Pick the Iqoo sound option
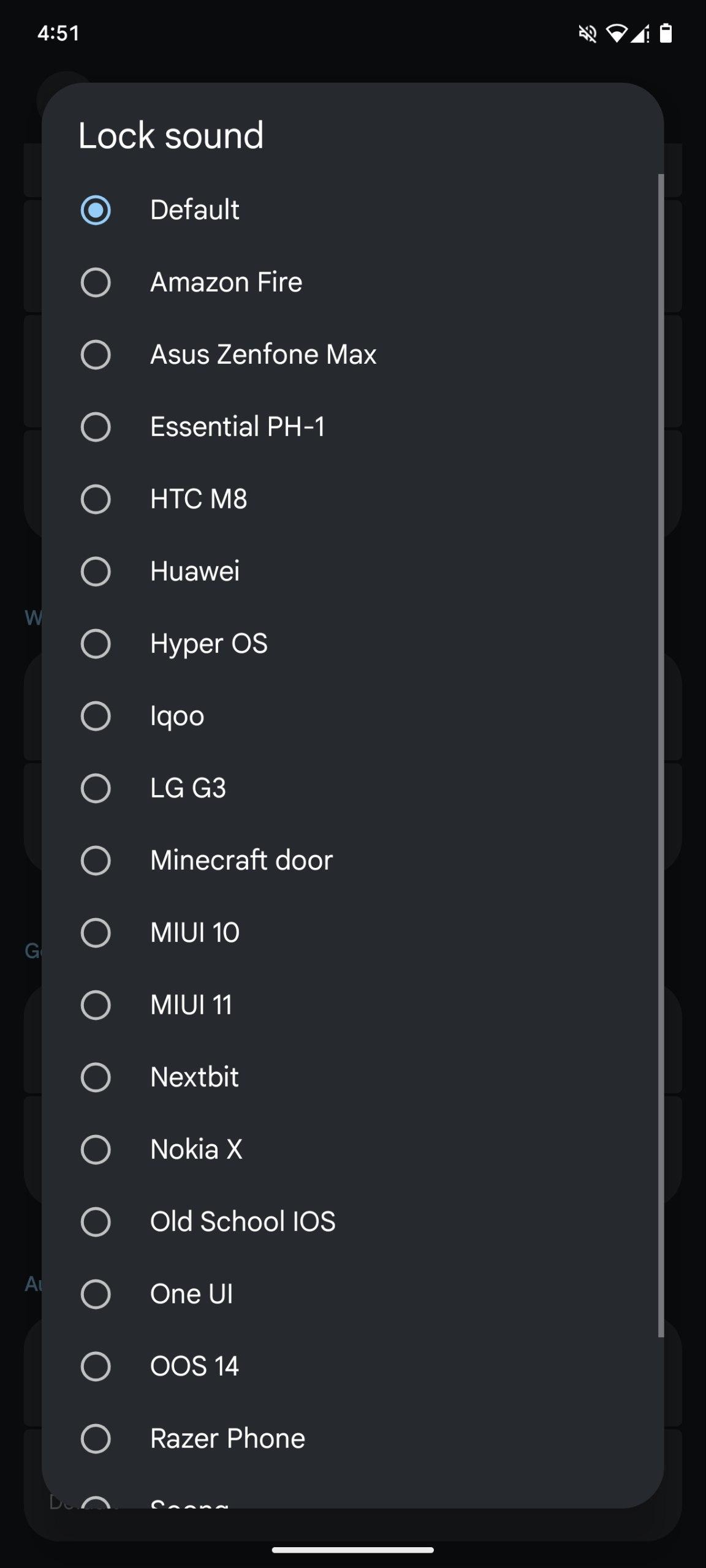706x1568 pixels. pyautogui.click(x=96, y=716)
